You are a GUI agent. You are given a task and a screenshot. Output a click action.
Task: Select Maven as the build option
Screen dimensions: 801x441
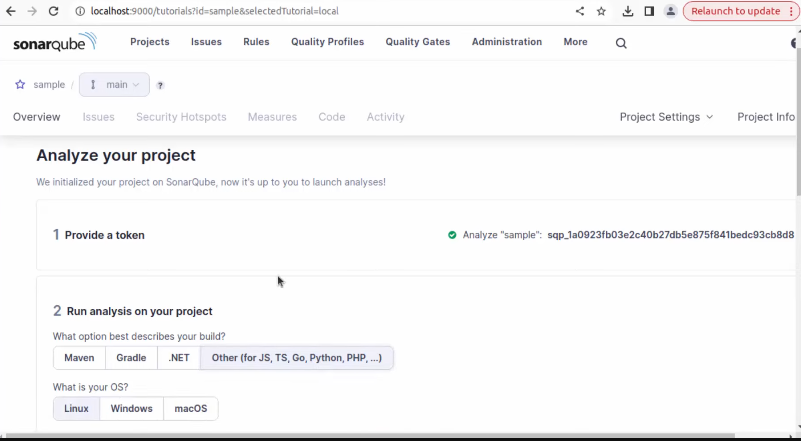(79, 357)
